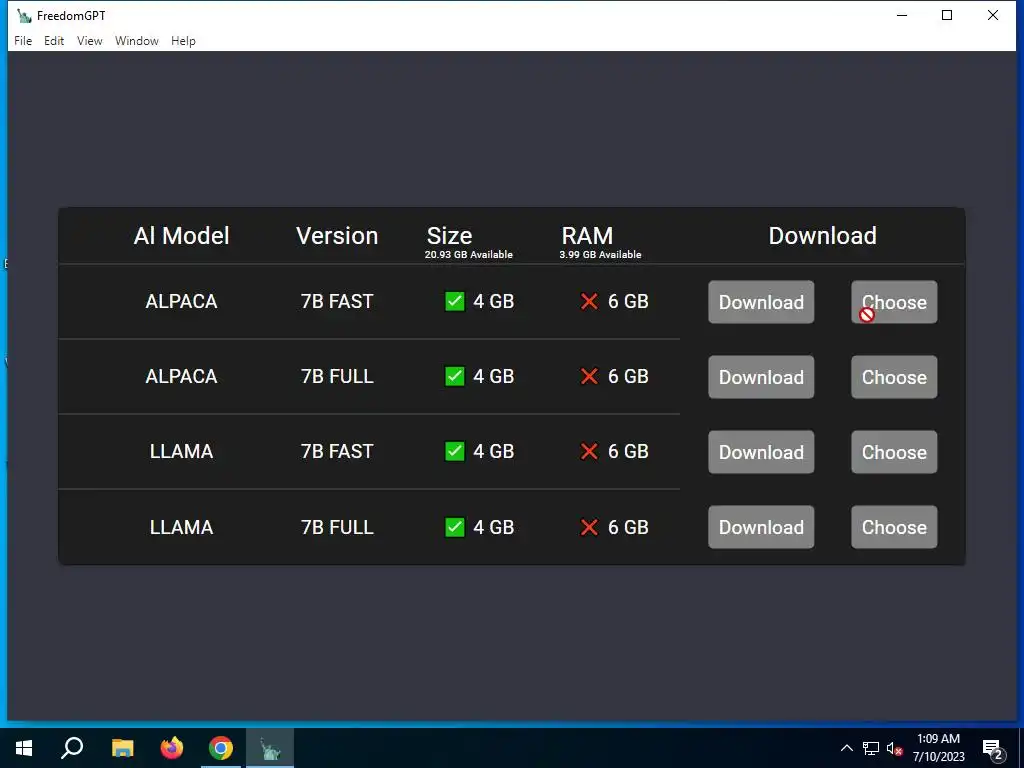This screenshot has height=768, width=1024.
Task: Maximize the FreedomGPT window
Action: (x=947, y=15)
